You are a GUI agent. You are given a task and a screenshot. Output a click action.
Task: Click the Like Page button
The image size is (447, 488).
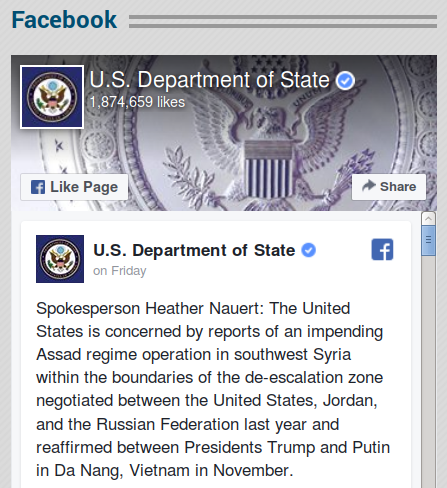coord(74,187)
